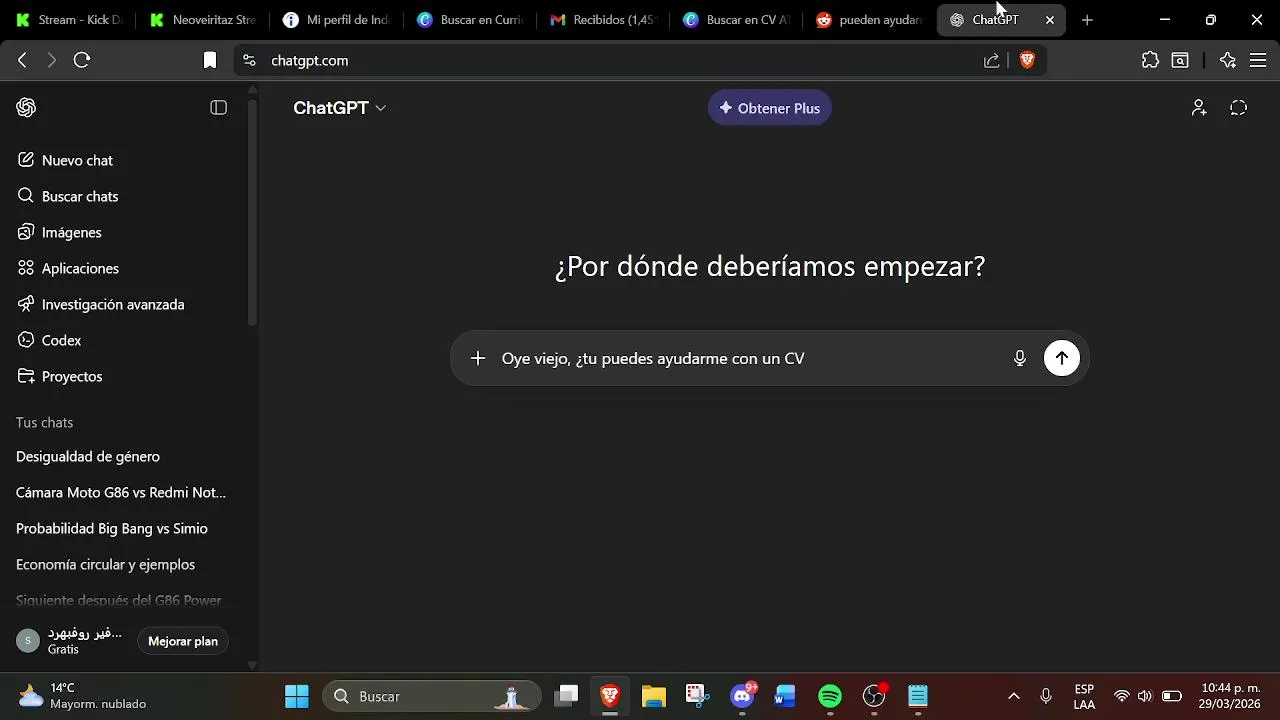The image size is (1280, 720).
Task: Open the extensions puzzle icon
Action: 1150,60
